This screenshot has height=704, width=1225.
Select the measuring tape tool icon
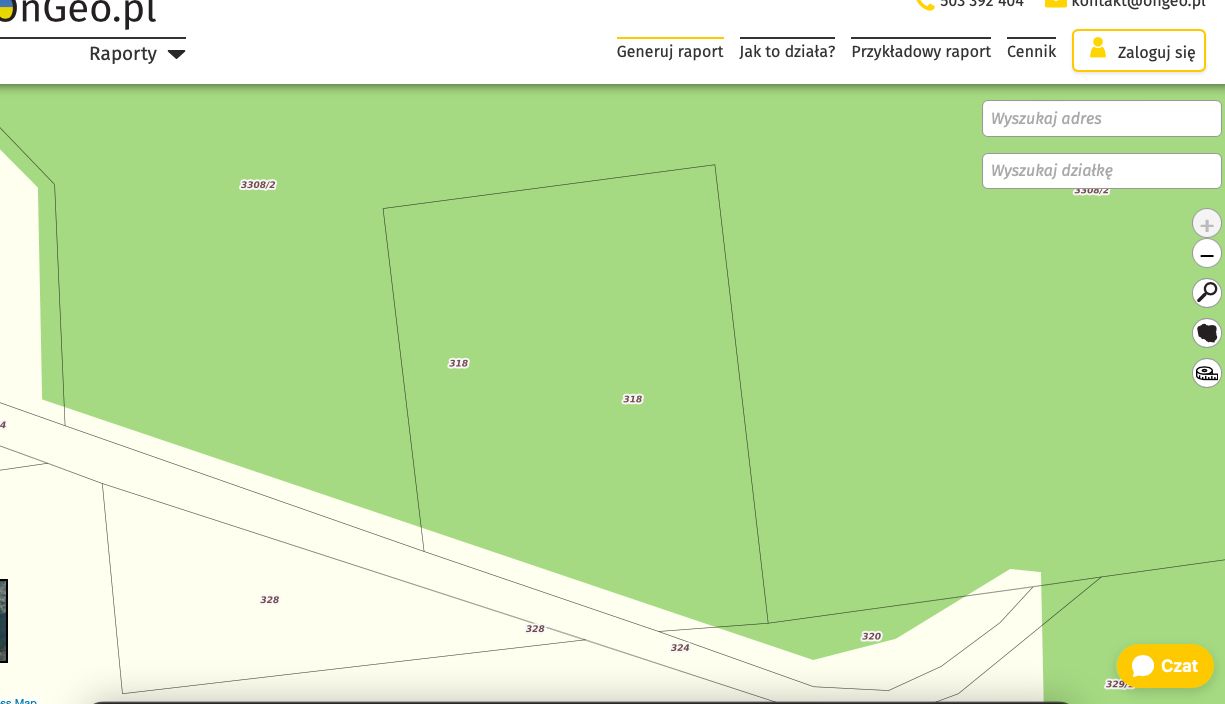(1207, 373)
